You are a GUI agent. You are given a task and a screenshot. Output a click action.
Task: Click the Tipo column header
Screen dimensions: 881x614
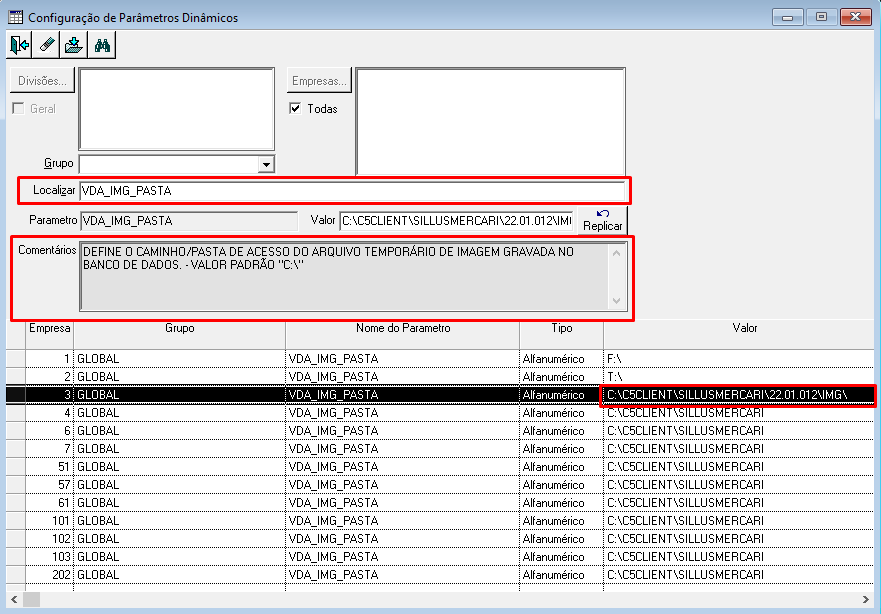(561, 335)
